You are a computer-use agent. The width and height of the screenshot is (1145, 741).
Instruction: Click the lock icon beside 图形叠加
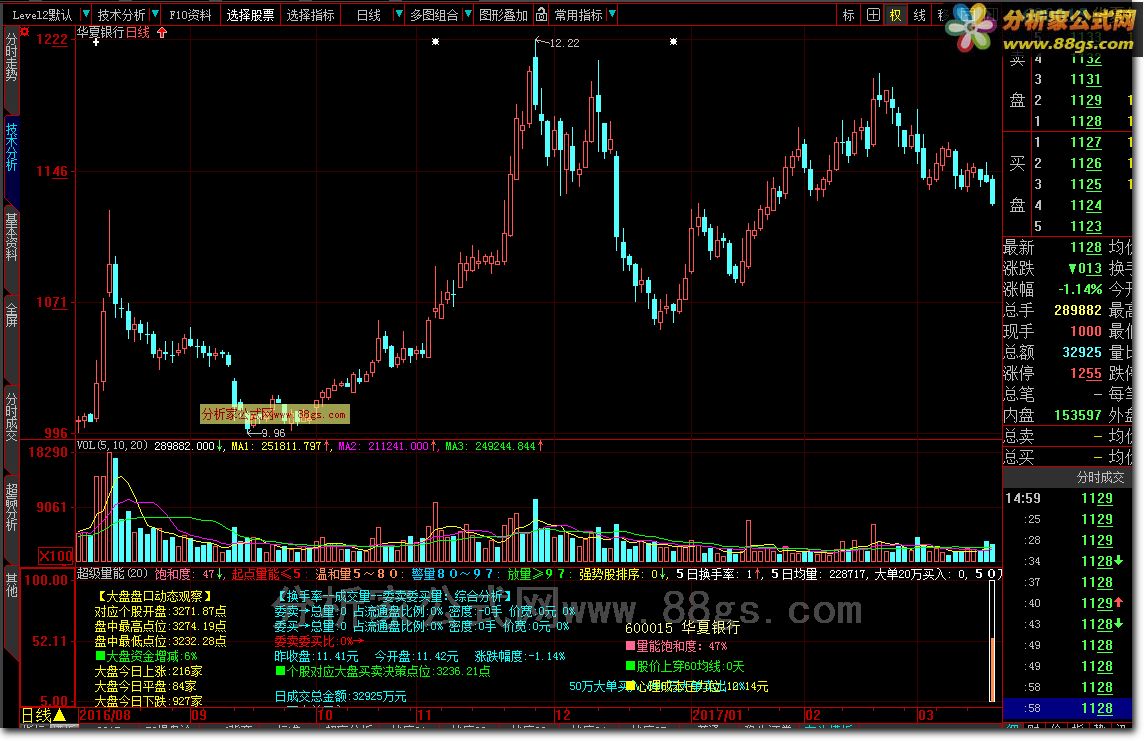pos(541,15)
